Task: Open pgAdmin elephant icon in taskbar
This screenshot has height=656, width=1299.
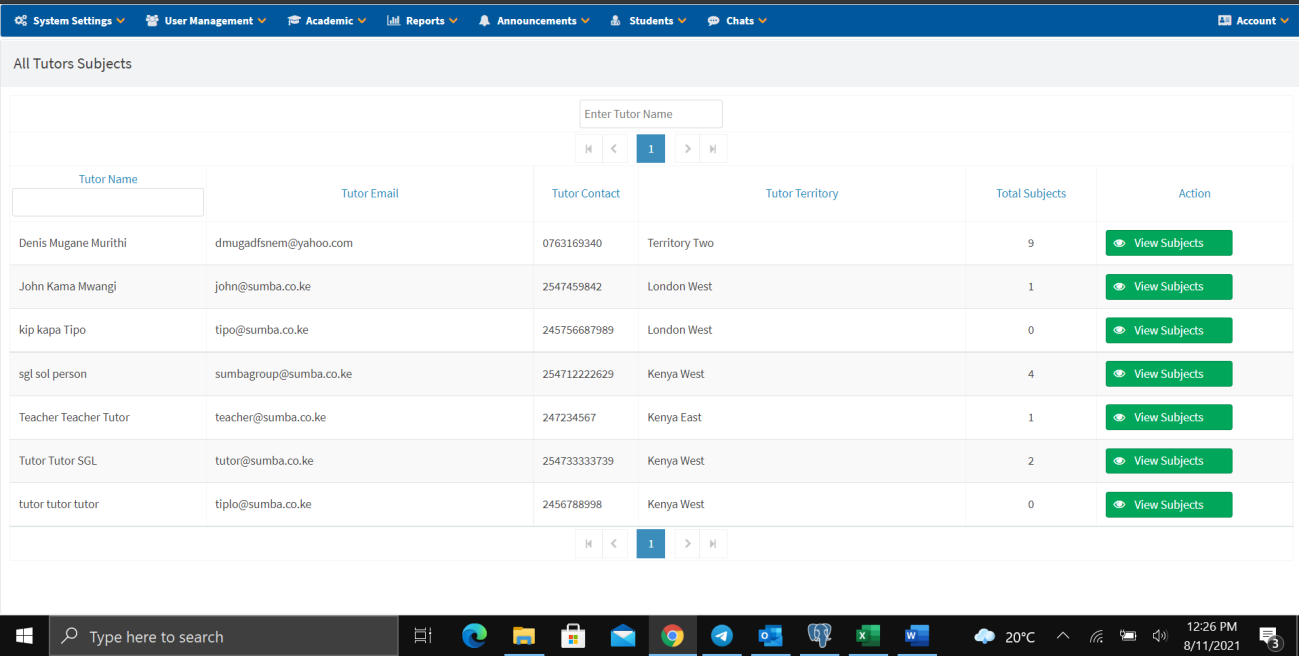Action: coord(819,636)
